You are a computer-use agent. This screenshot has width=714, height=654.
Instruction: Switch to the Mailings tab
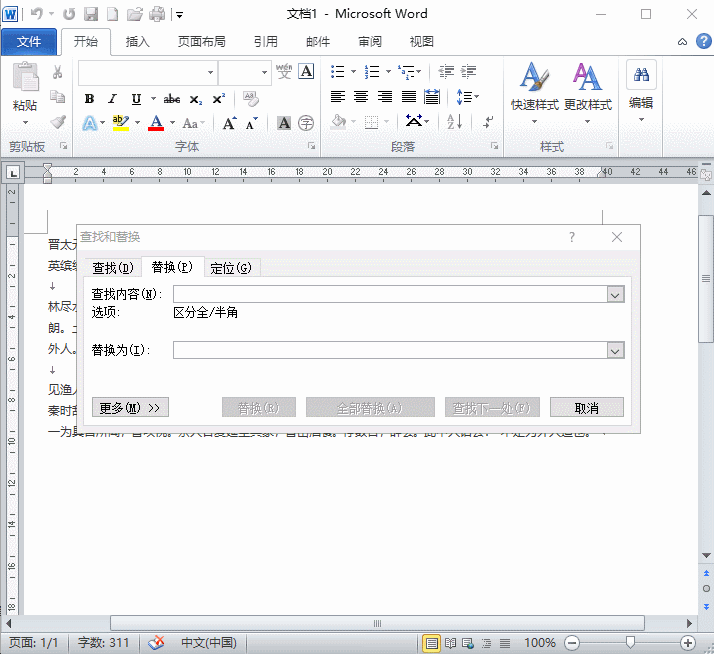pos(318,42)
